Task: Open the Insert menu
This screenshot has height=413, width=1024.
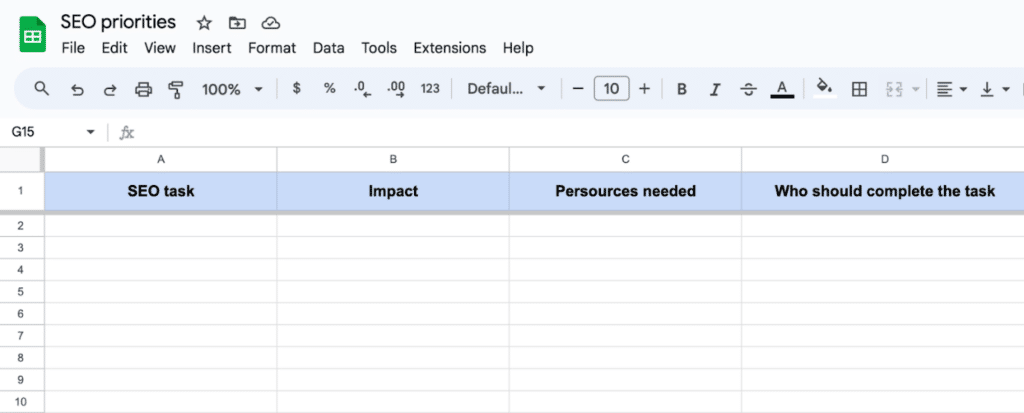Action: point(212,48)
